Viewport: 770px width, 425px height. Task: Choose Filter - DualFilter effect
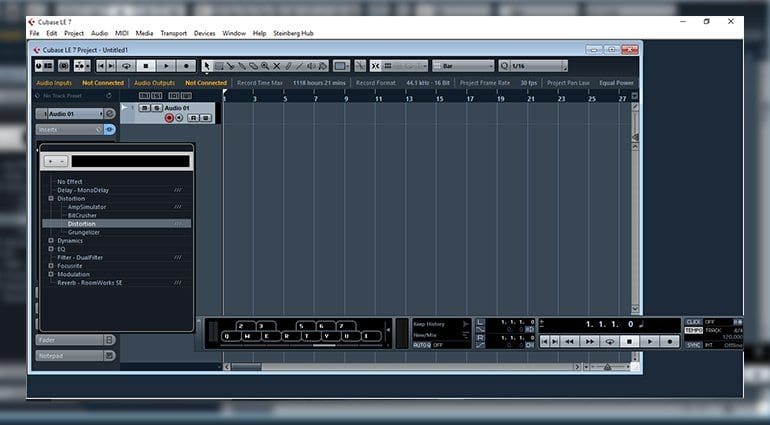pos(80,257)
